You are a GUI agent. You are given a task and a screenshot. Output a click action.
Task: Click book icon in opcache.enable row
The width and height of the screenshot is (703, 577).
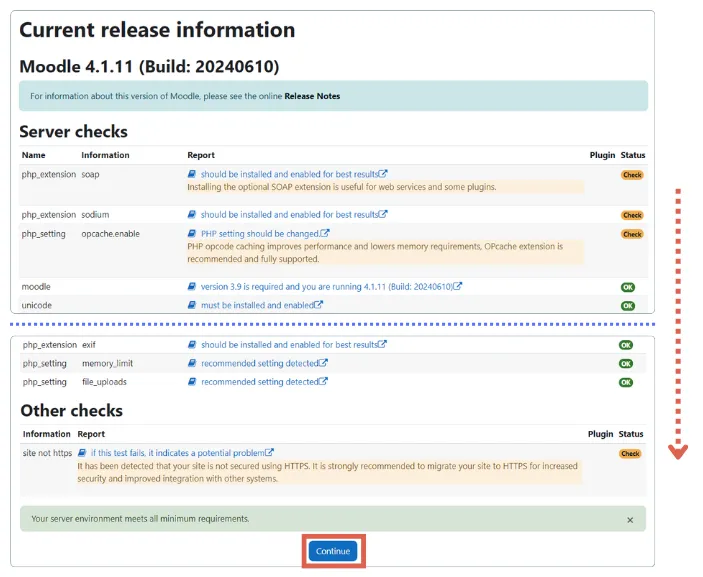tap(192, 234)
